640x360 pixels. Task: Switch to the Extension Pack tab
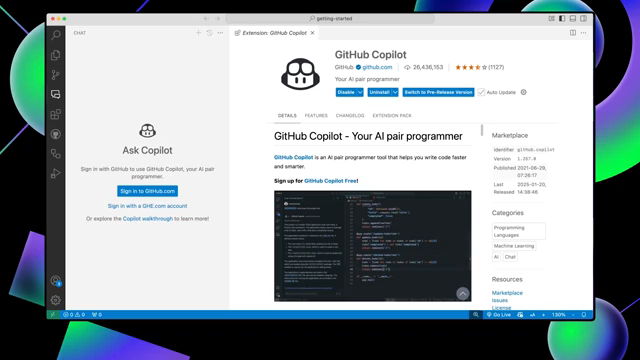392,116
